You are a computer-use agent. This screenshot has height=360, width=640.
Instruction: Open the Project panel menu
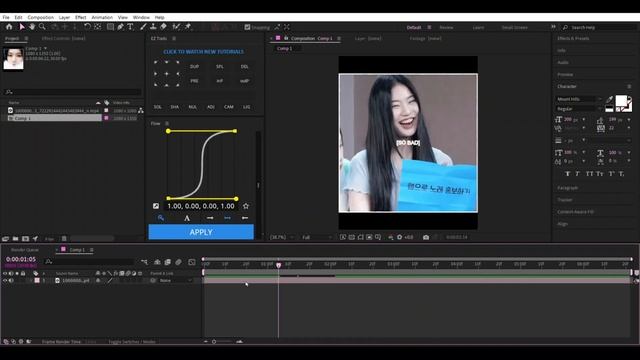[26, 38]
